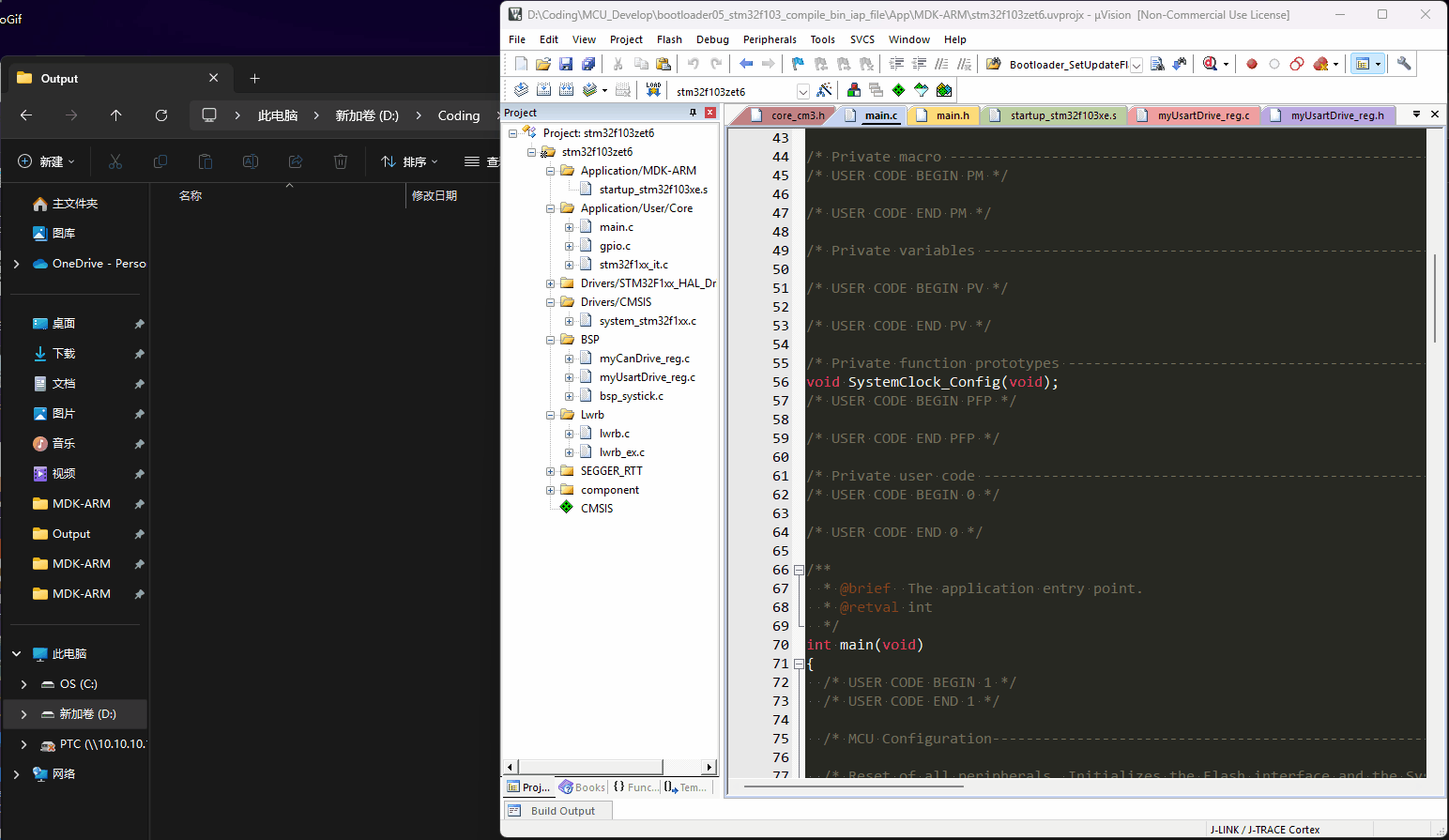Viewport: 1449px width, 840px height.
Task: Open Options for Target icon
Action: pos(824,90)
